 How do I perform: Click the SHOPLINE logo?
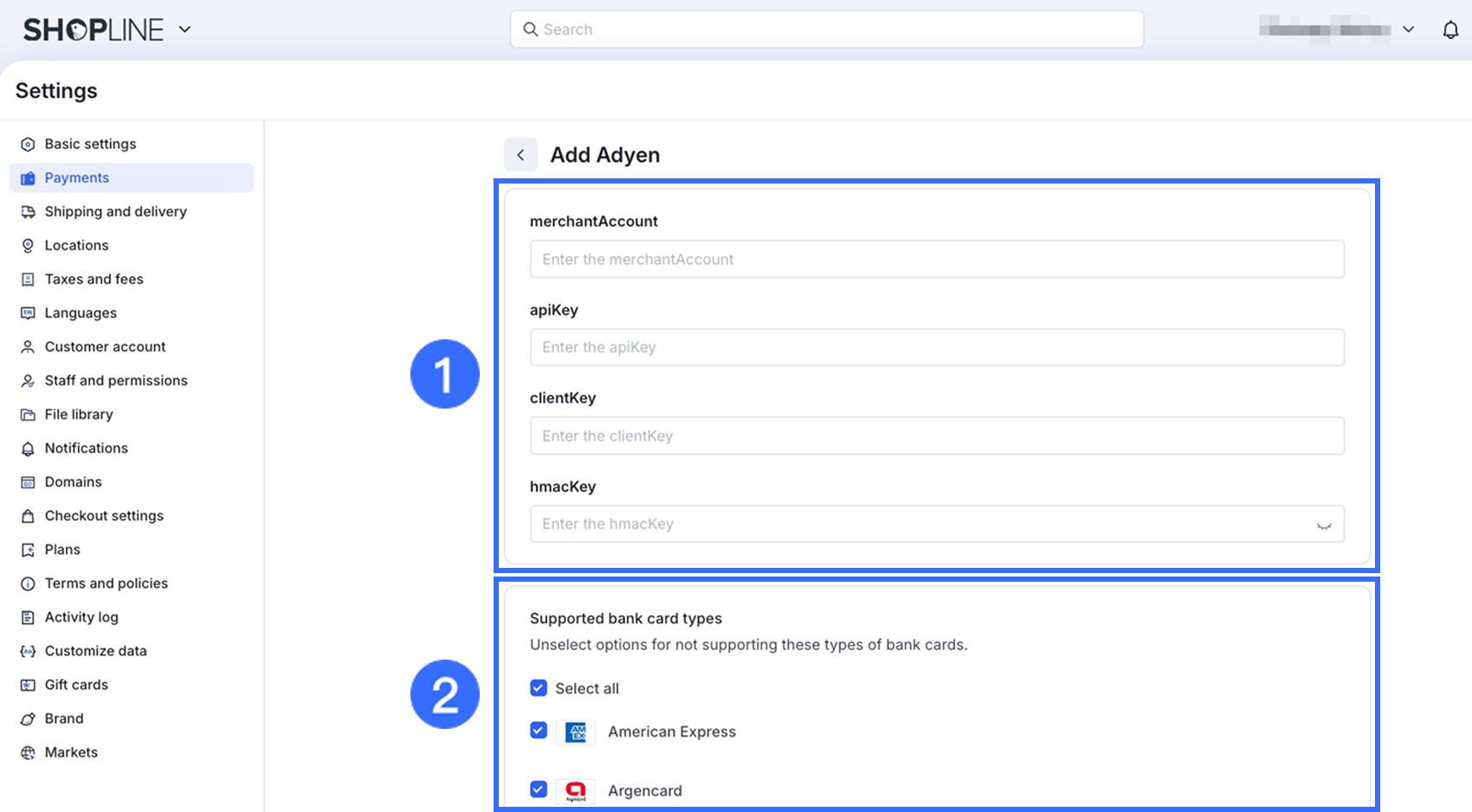coord(94,29)
